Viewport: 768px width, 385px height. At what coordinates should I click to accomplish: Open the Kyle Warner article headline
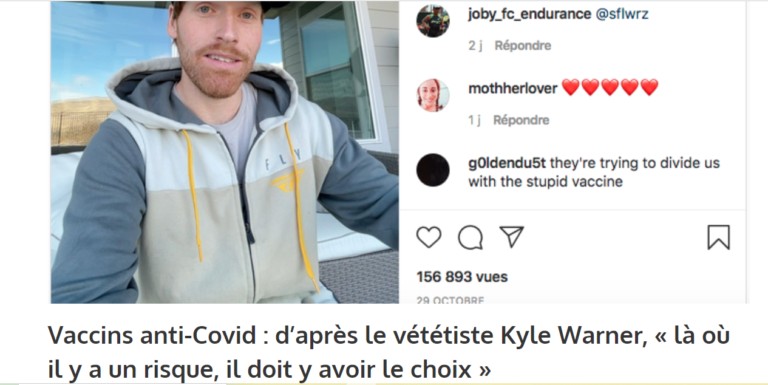click(389, 352)
